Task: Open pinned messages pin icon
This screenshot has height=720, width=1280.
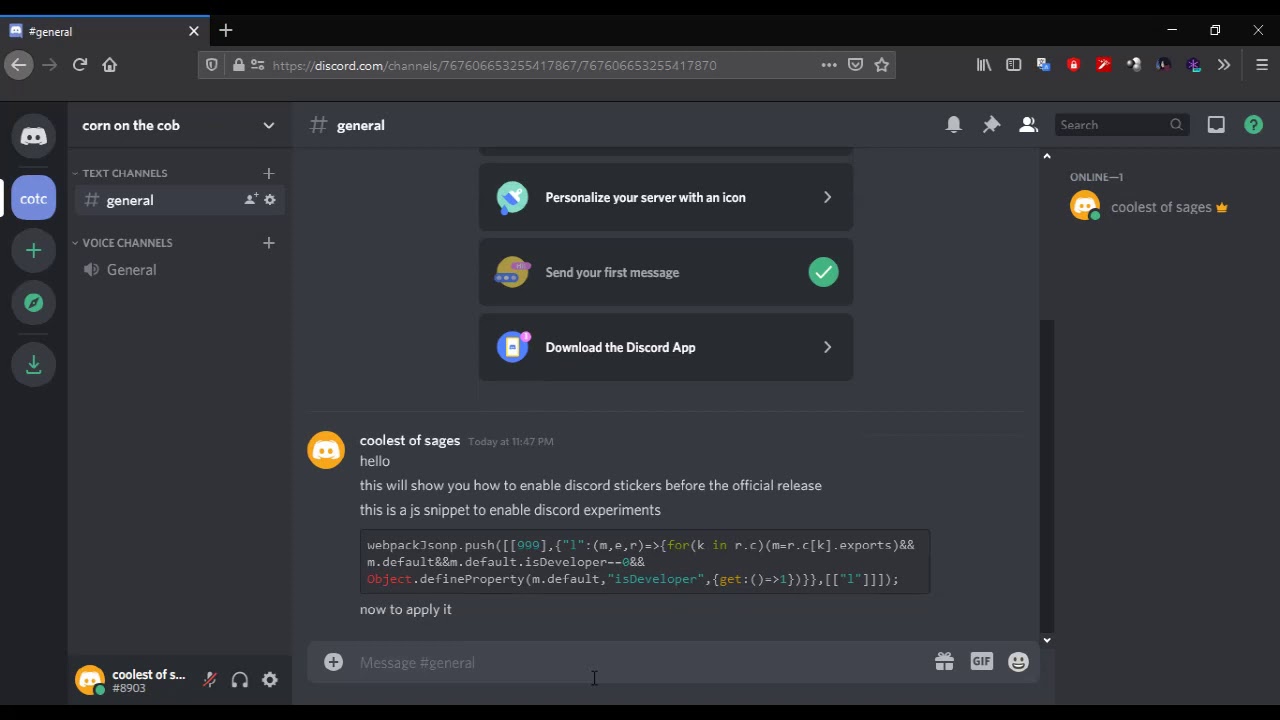Action: tap(991, 125)
